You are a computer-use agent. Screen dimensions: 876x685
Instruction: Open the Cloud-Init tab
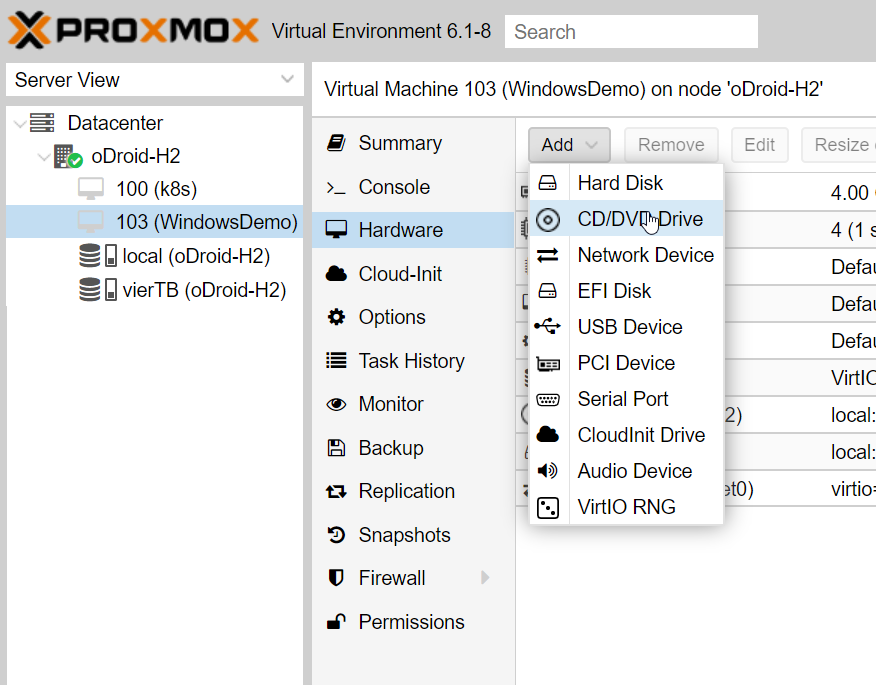413,274
